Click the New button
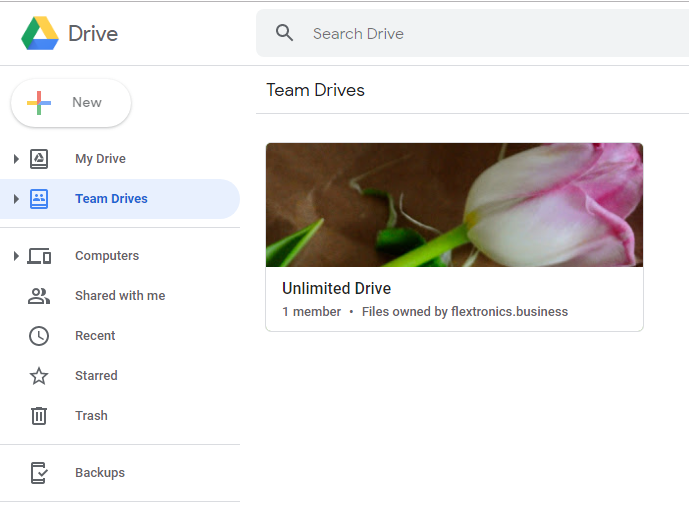Screen dimensions: 689x520 (71, 103)
